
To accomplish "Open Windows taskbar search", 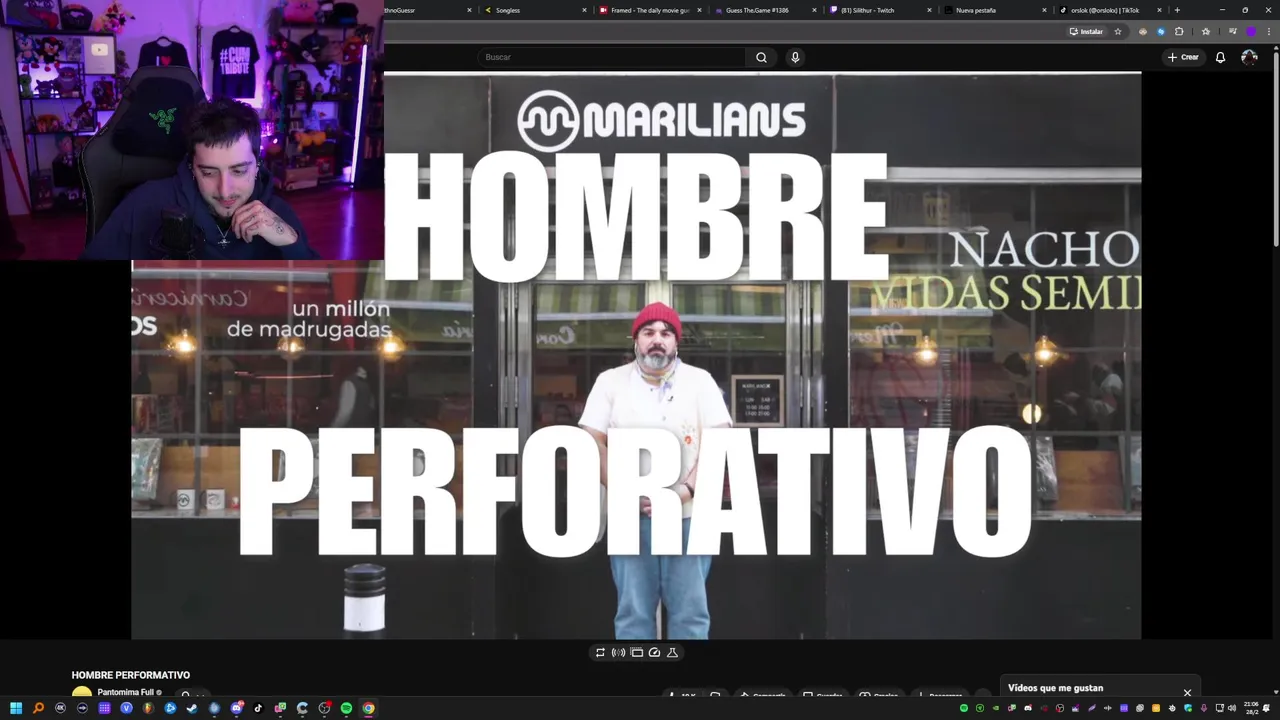I will (x=38, y=708).
